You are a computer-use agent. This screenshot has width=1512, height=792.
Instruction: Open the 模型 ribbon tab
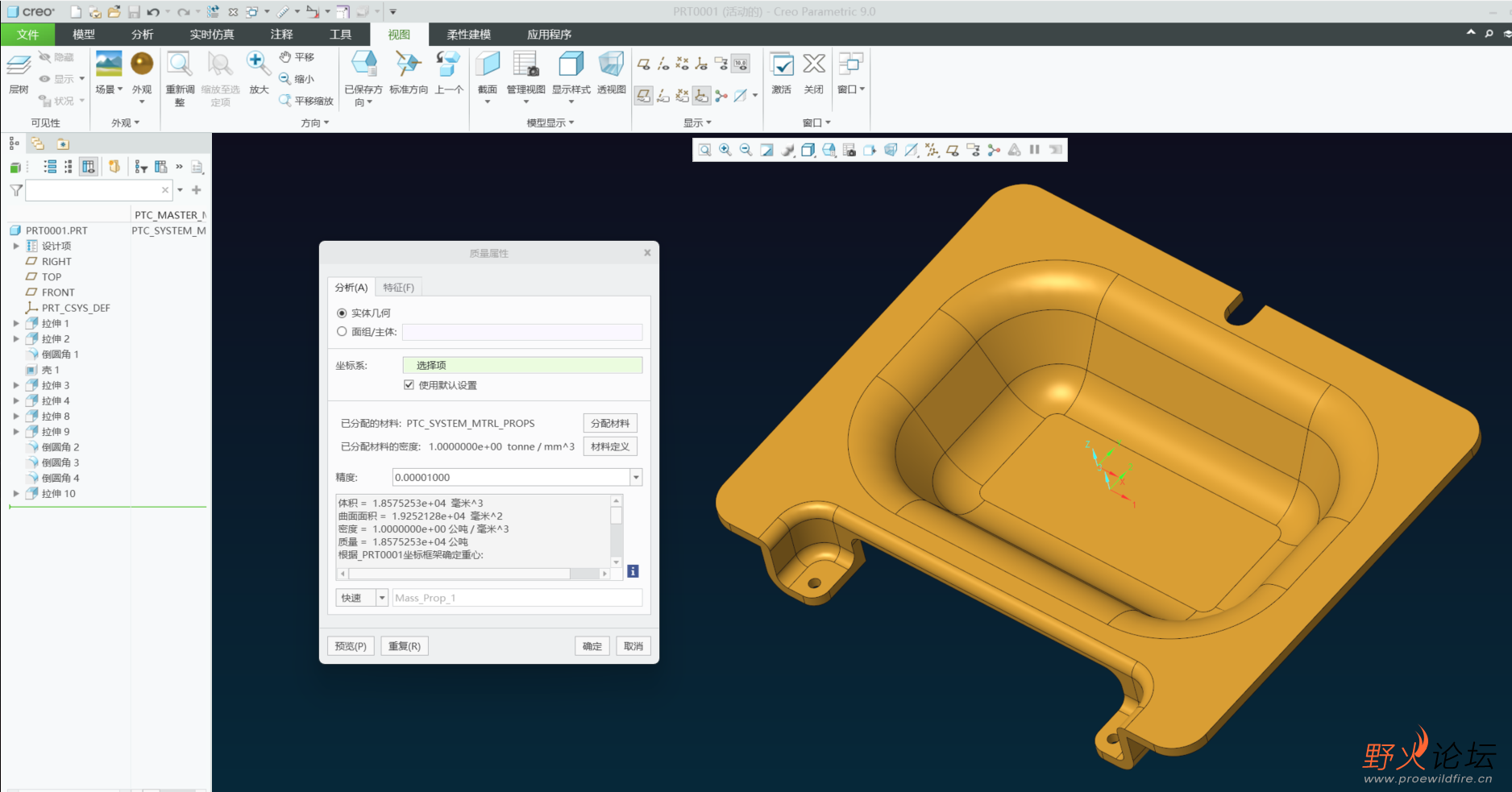pyautogui.click(x=84, y=35)
